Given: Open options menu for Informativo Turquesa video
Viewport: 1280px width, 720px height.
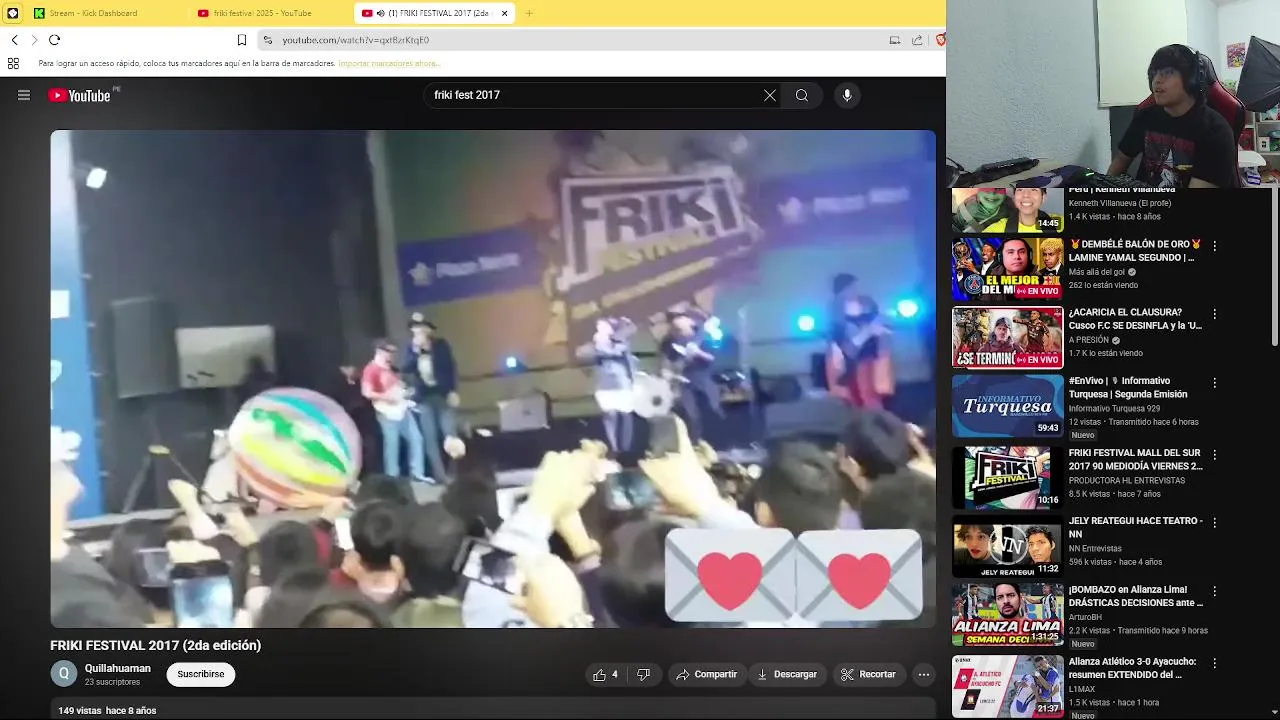Looking at the screenshot, I should [1215, 383].
